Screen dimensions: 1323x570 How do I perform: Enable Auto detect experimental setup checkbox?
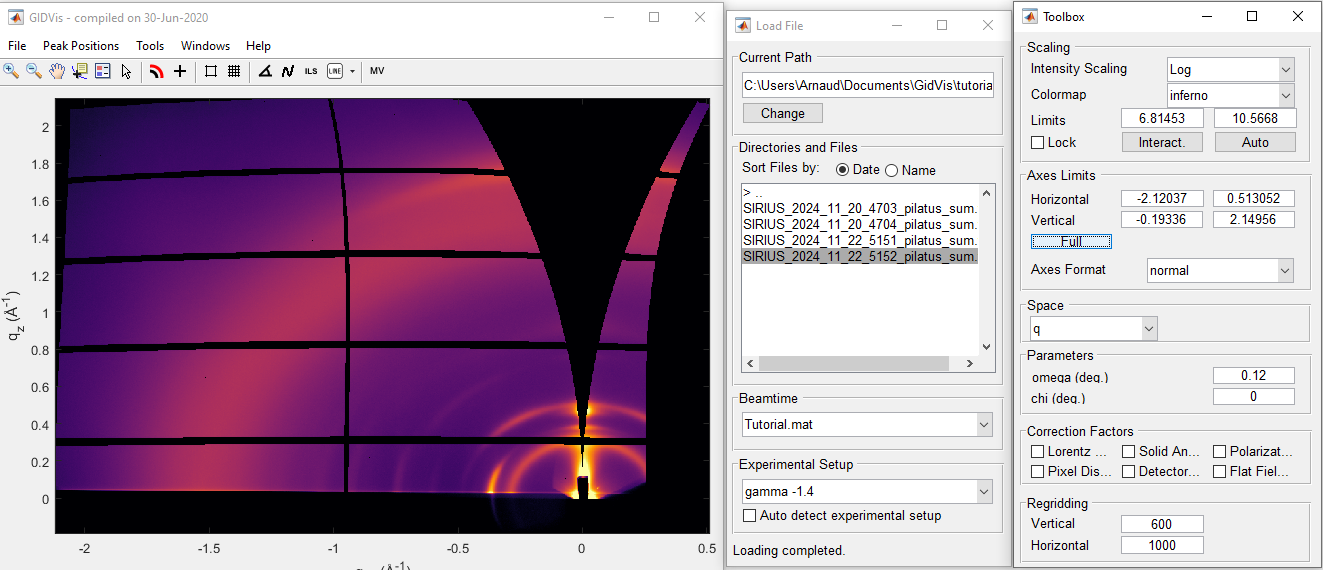coord(750,516)
